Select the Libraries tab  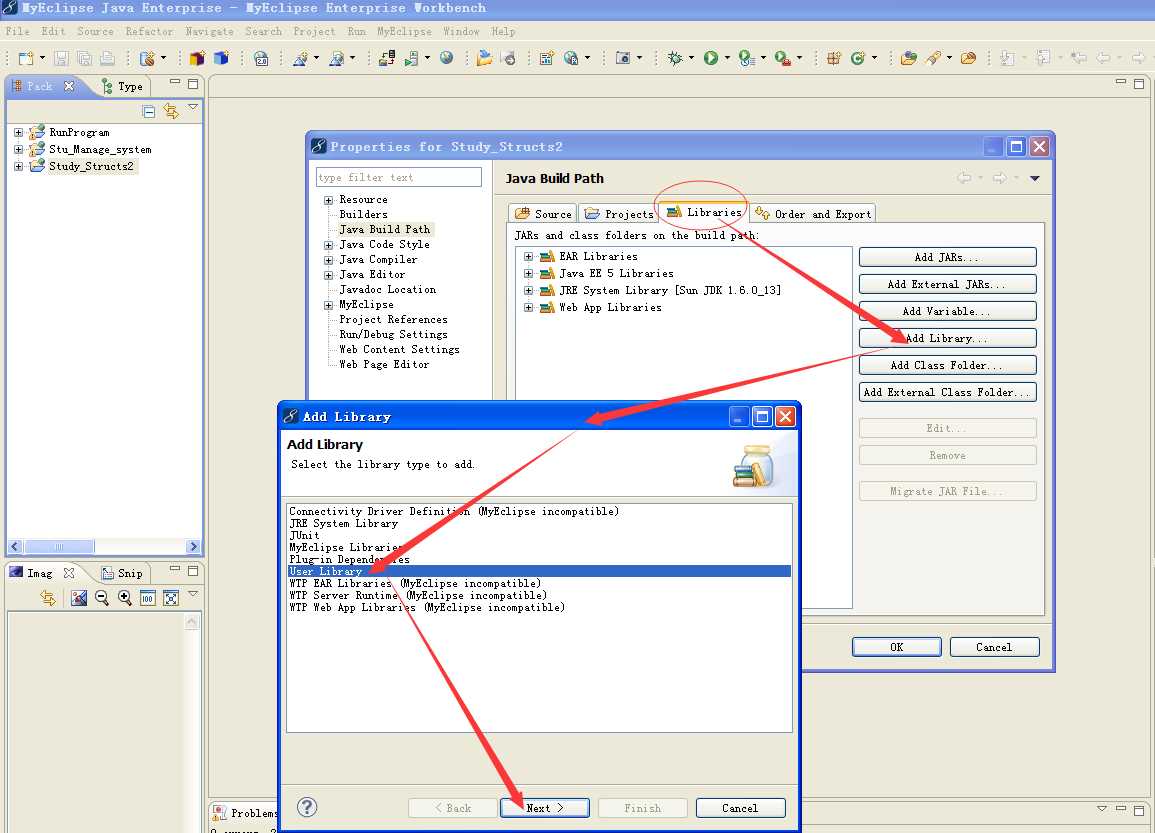(x=704, y=212)
